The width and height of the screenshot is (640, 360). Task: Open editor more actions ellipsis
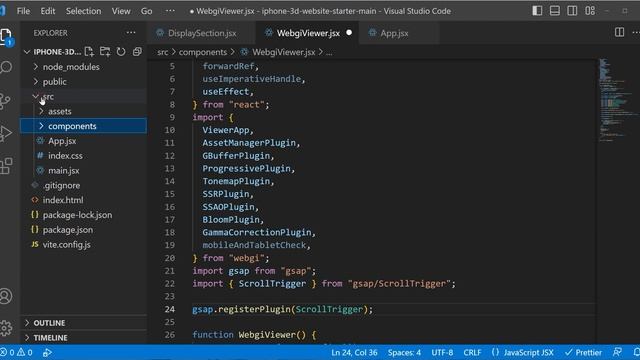[x=636, y=33]
